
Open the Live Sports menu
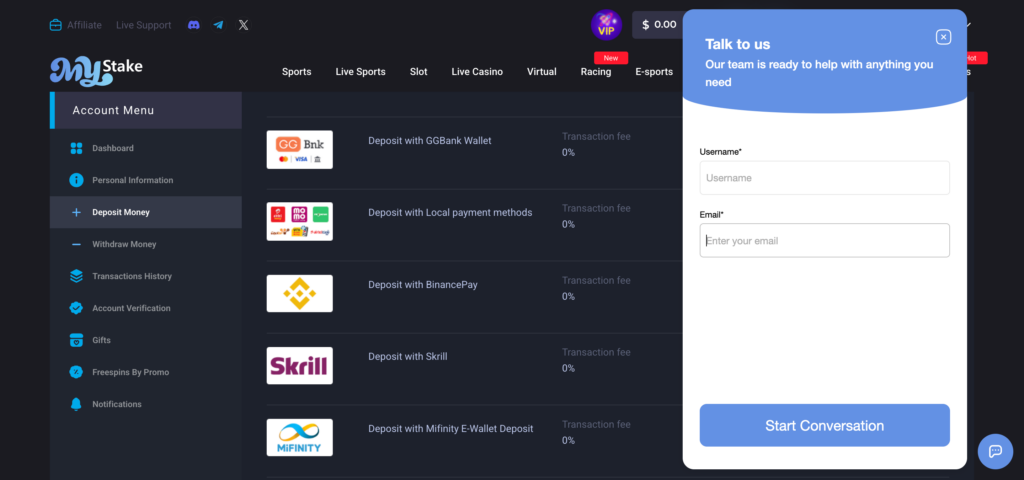[360, 72]
